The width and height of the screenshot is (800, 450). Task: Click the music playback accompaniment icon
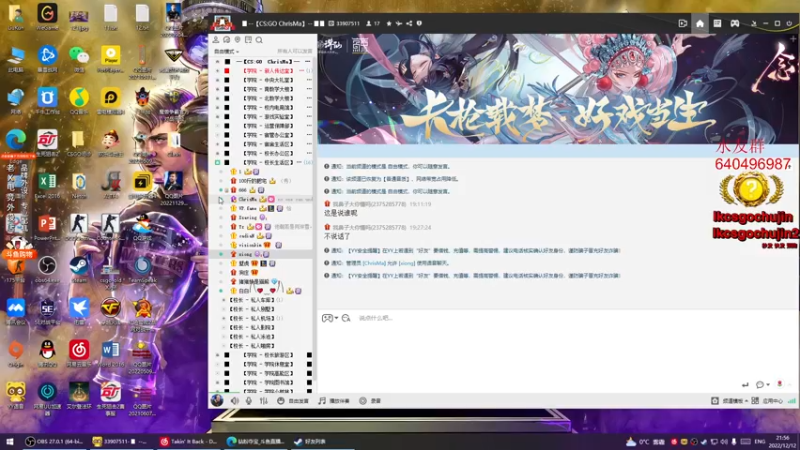[x=322, y=401]
